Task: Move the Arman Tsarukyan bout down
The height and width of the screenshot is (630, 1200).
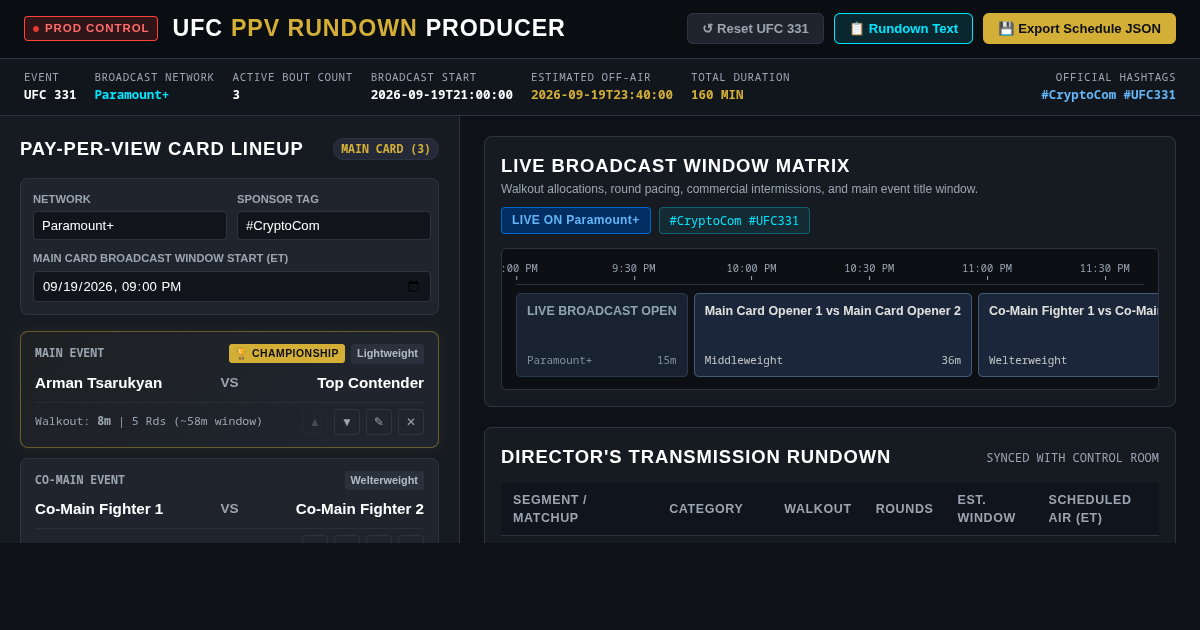Action: [347, 422]
